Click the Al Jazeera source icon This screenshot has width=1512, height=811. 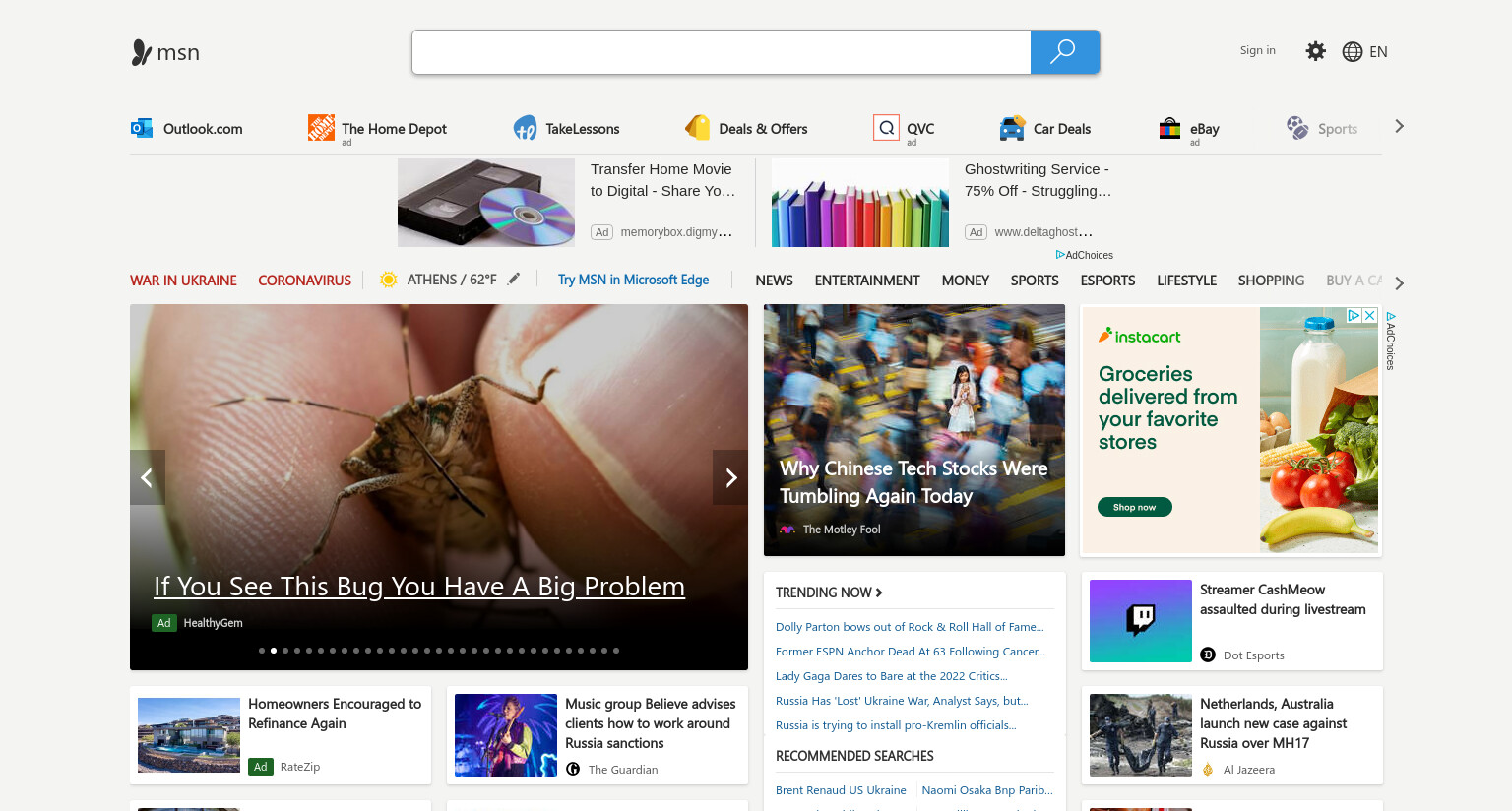1208,769
